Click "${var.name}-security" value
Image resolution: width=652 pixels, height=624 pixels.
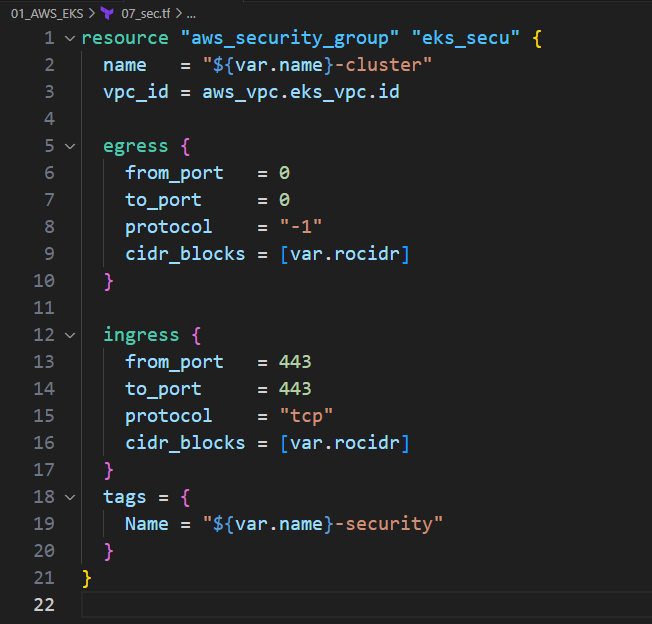pos(323,524)
